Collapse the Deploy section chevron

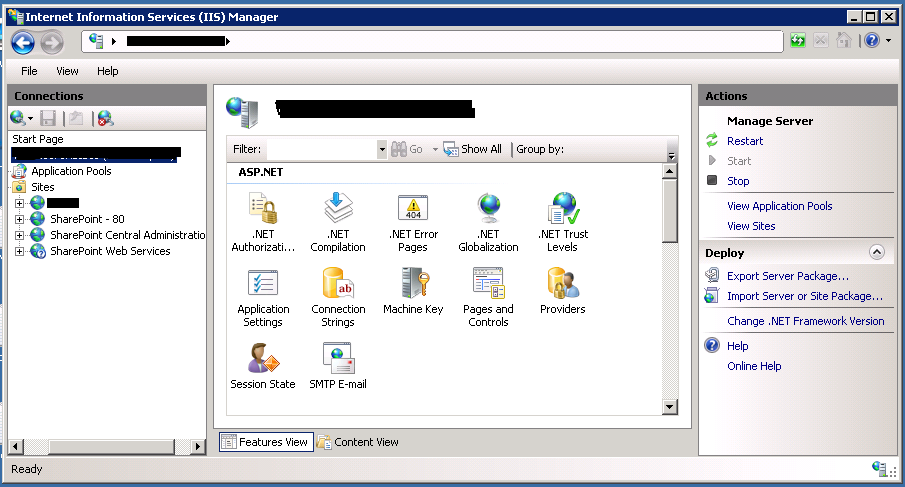point(877,252)
